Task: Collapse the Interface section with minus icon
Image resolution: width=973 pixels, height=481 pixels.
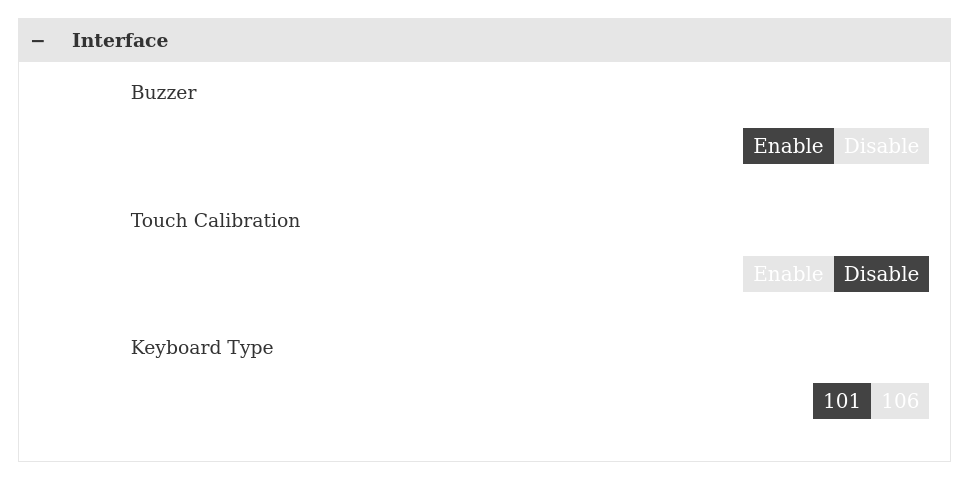Action: coord(38,41)
